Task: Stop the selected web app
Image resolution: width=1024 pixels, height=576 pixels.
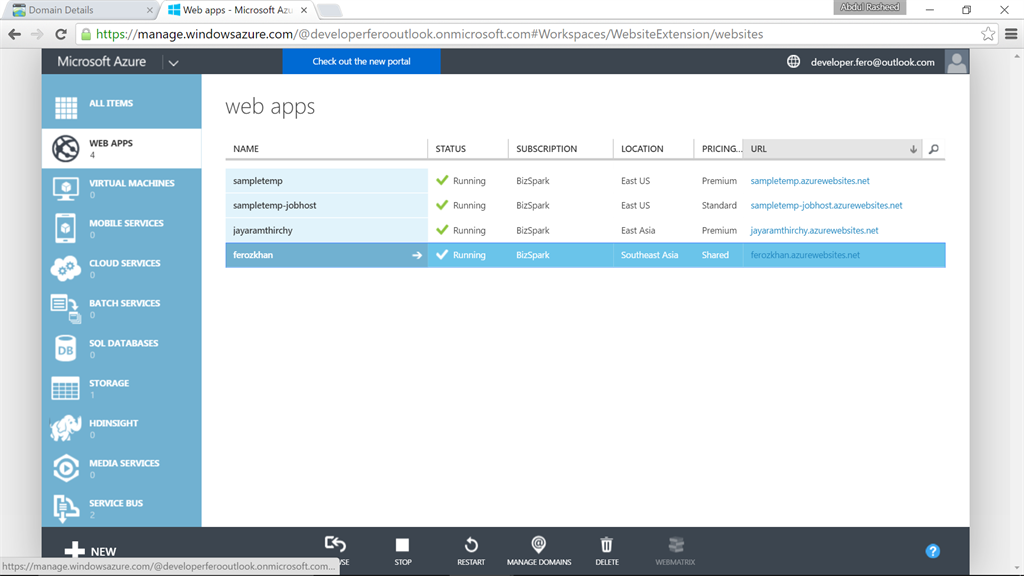Action: (x=402, y=551)
